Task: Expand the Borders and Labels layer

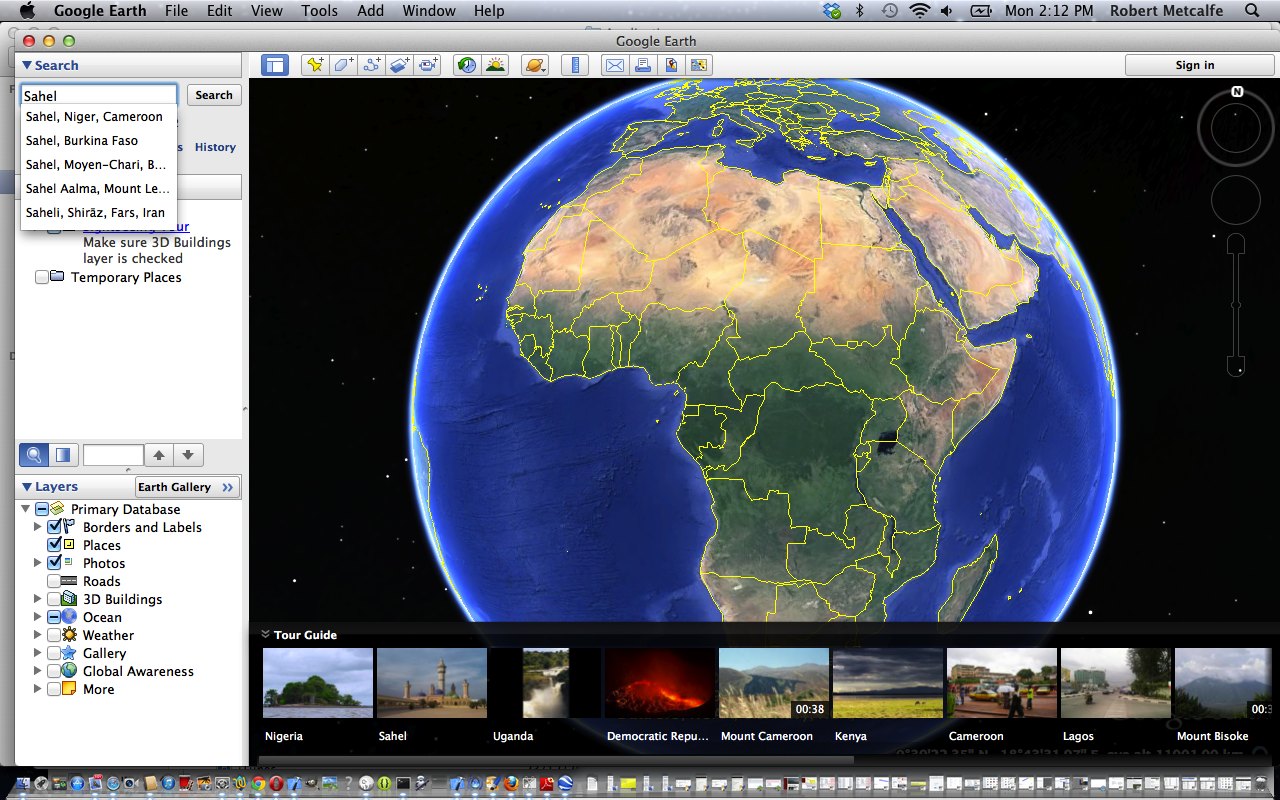Action: [38, 527]
